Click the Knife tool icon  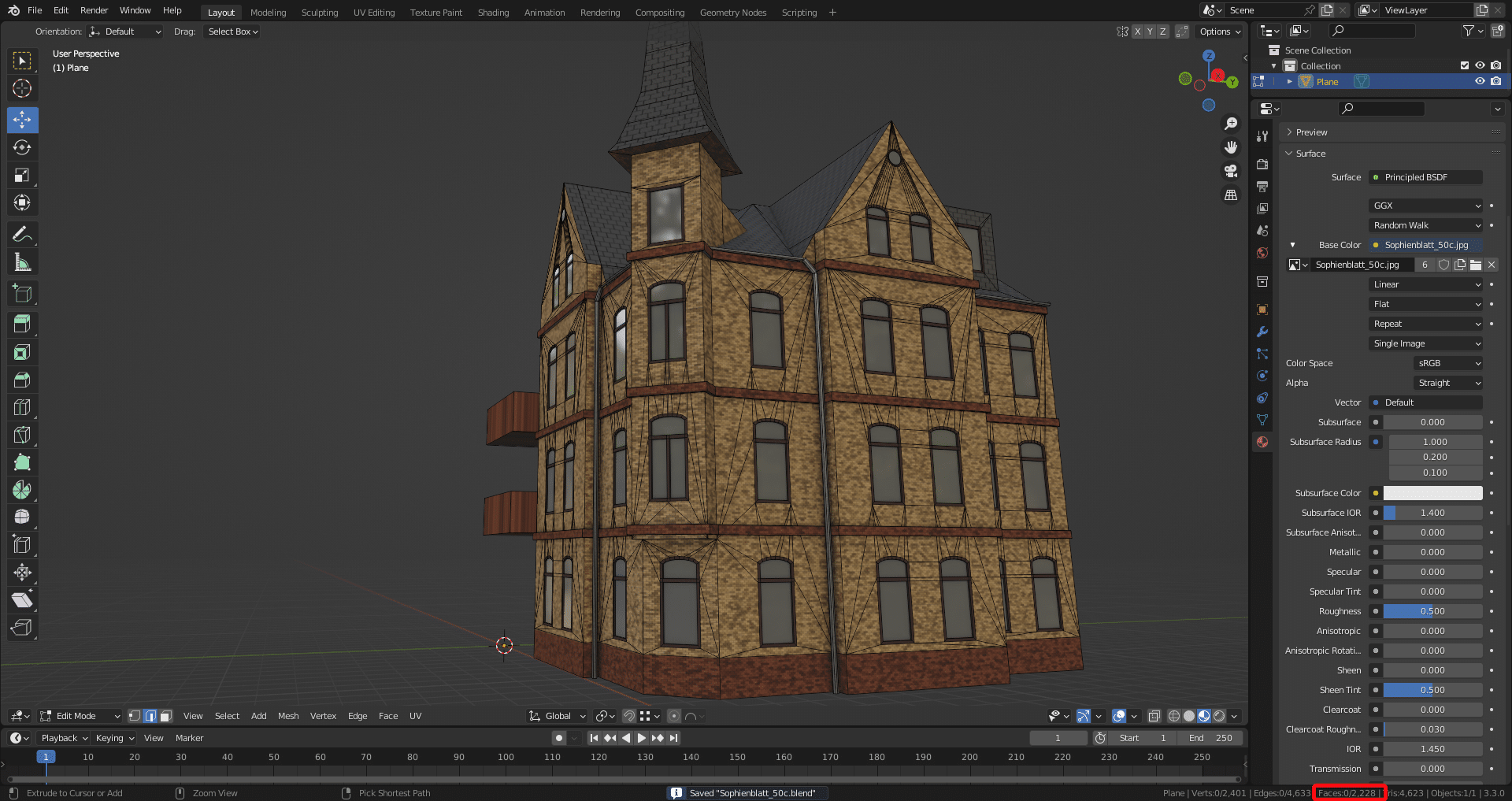[22, 435]
